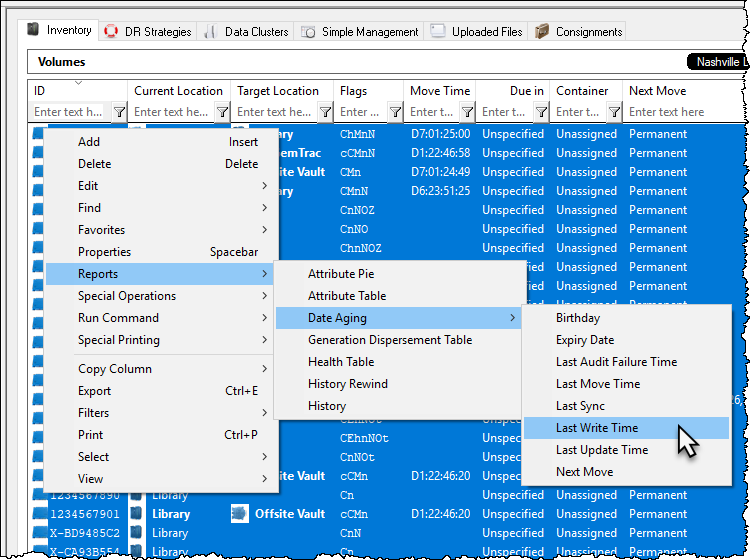
Task: Click the Inventory tab icon
Action: [x=33, y=30]
